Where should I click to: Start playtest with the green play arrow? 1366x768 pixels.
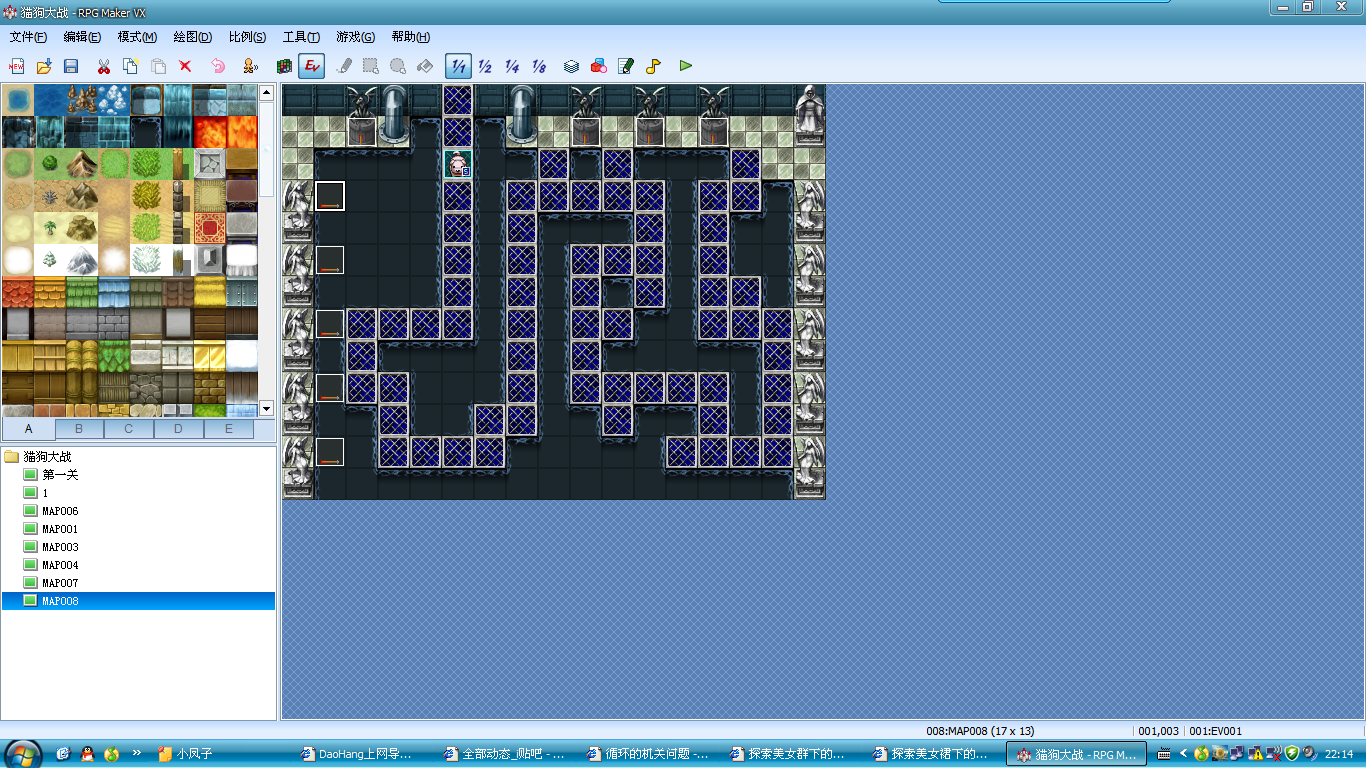pyautogui.click(x=686, y=66)
